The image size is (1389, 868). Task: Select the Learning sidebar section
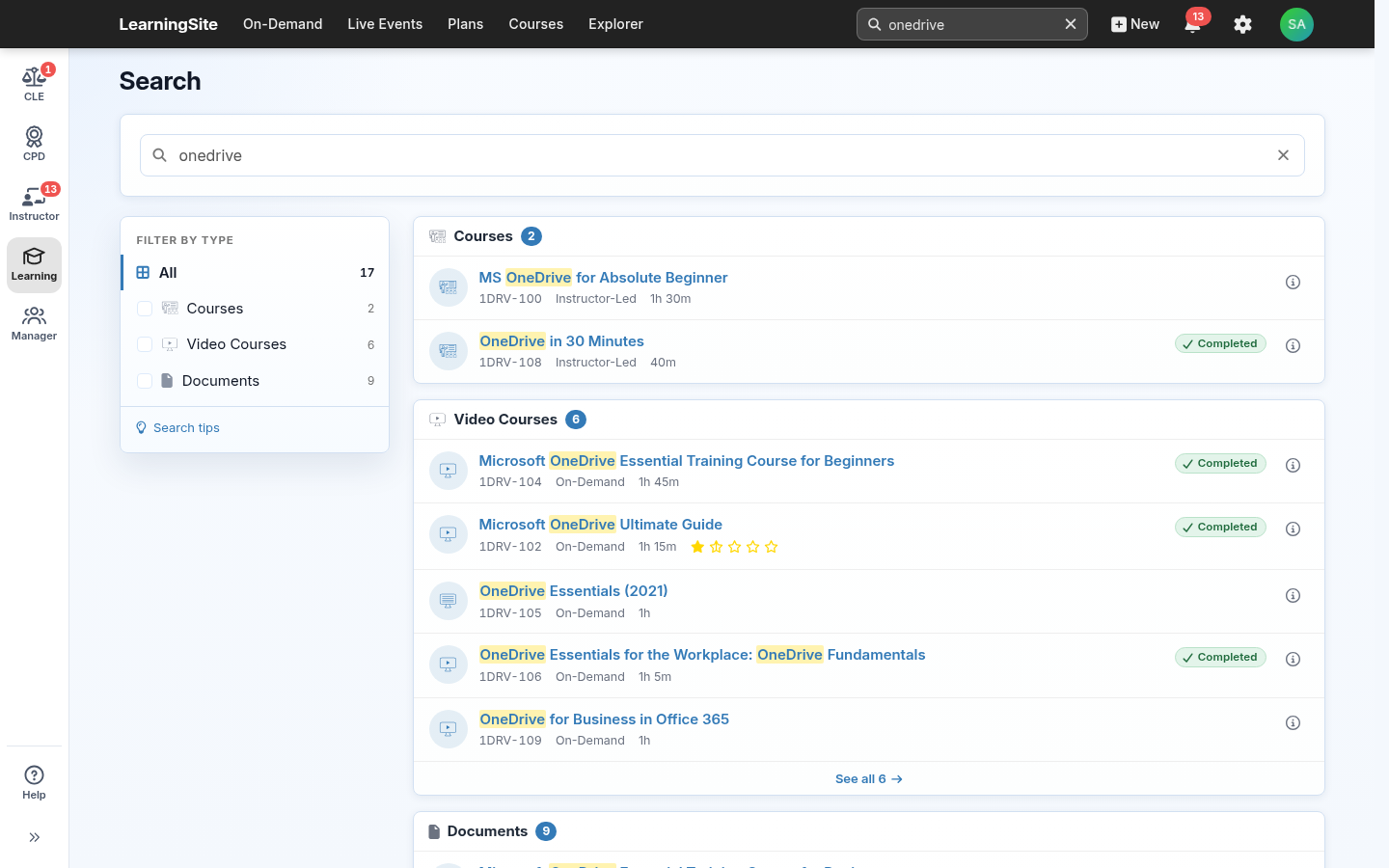pos(34,264)
